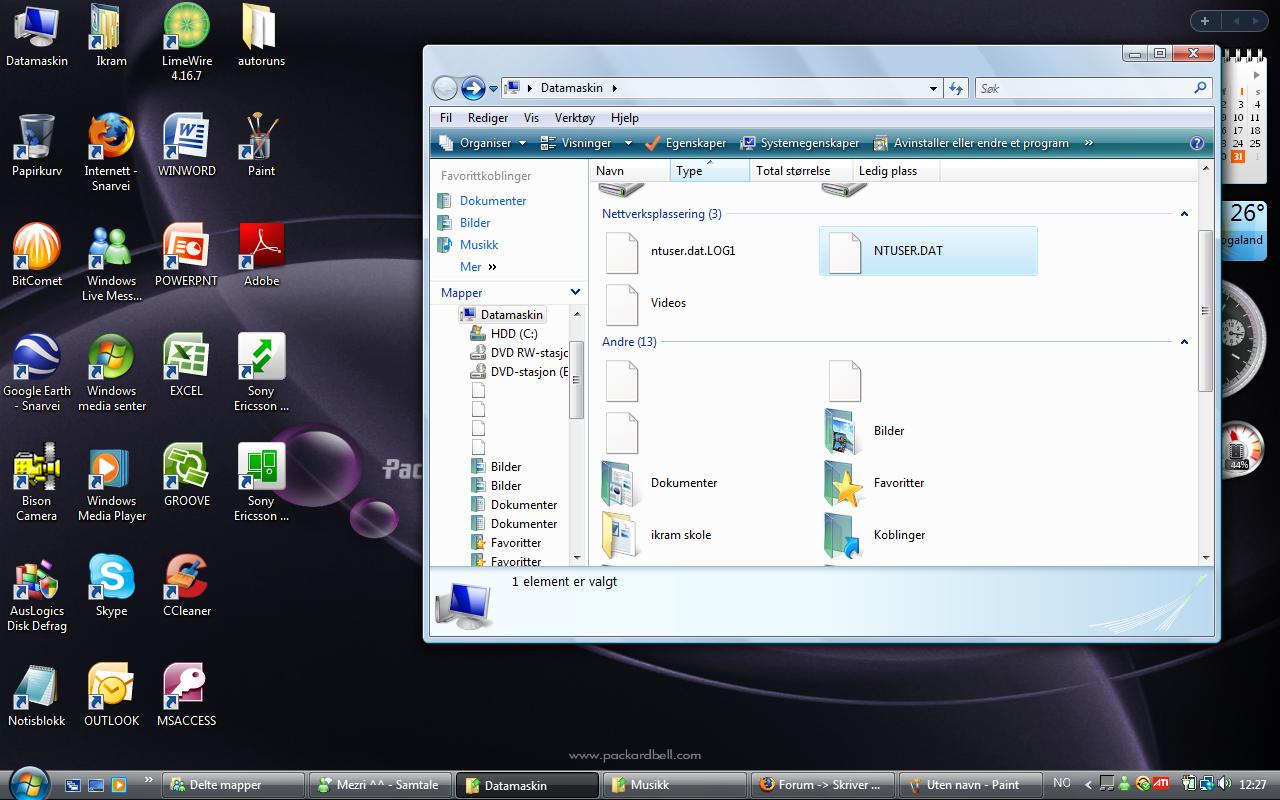Open the Fil menu
Viewport: 1280px width, 800px height.
446,117
